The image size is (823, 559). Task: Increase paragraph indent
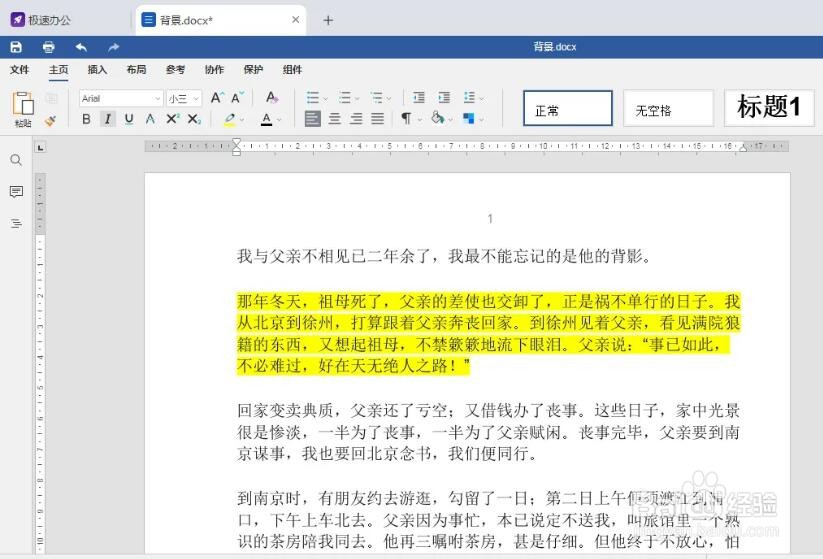pyautogui.click(x=445, y=98)
